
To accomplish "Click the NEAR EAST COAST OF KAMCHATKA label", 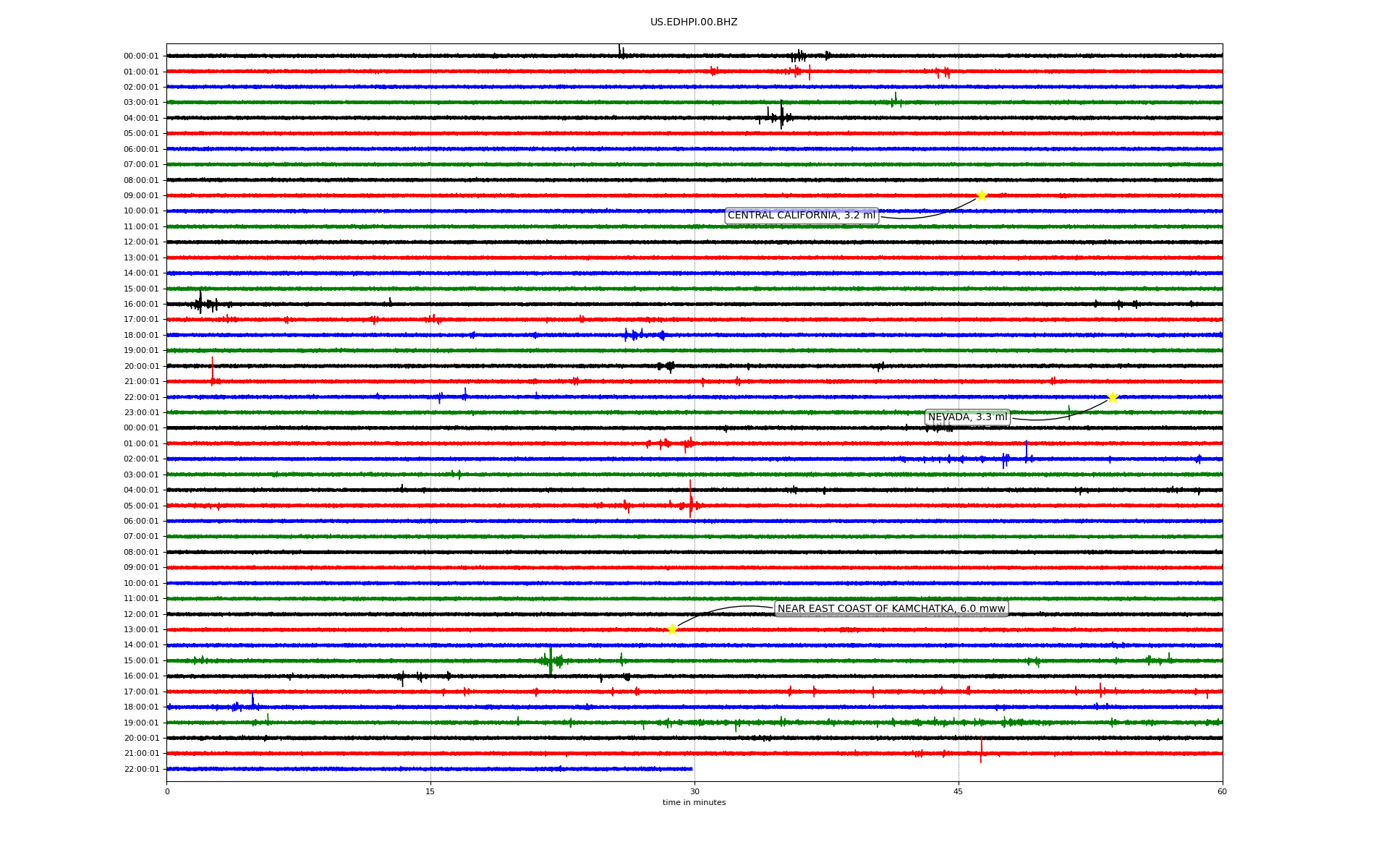I will click(891, 609).
